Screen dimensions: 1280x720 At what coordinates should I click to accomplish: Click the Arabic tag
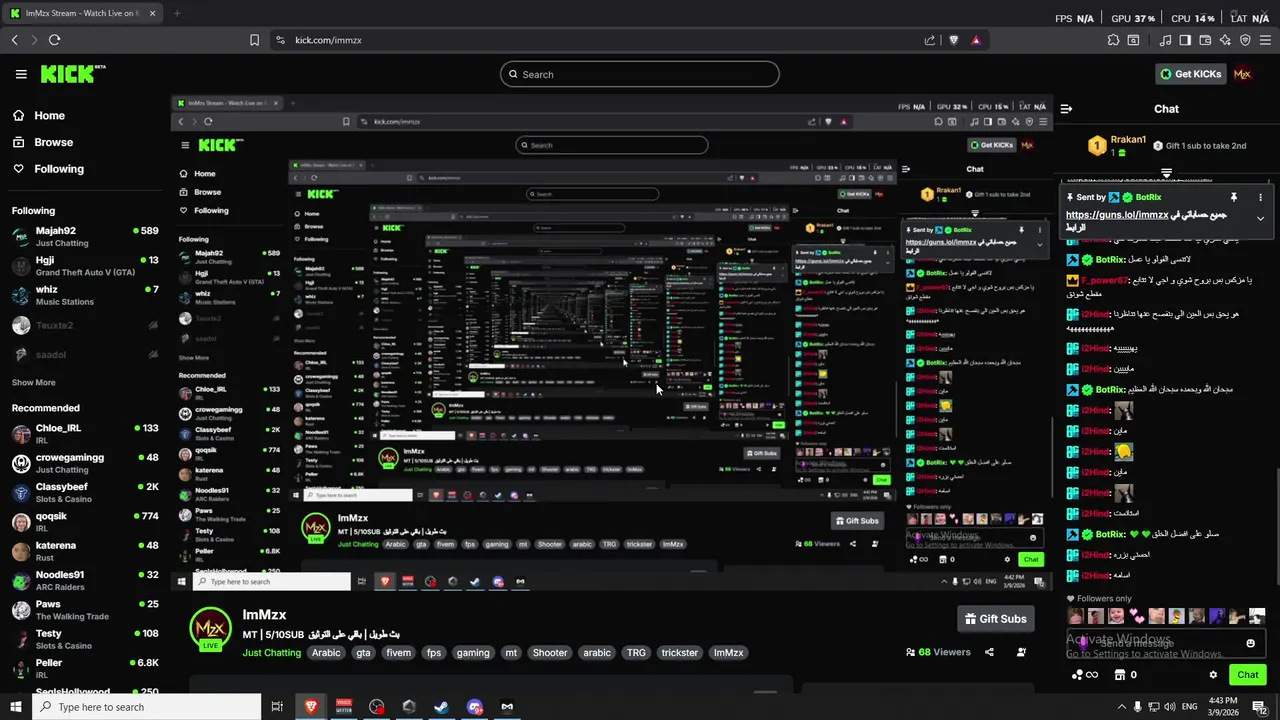tap(326, 653)
